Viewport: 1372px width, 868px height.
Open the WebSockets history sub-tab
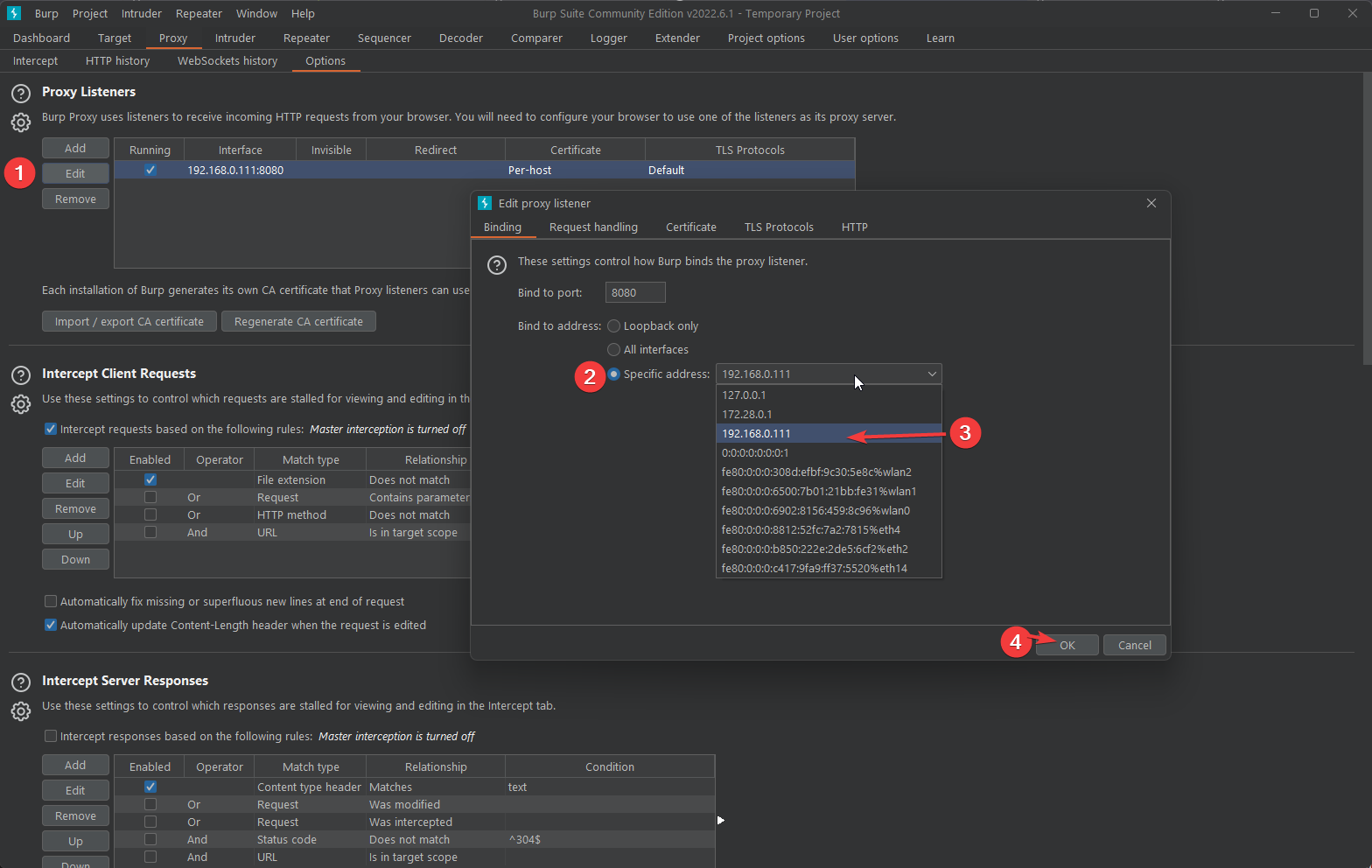tap(227, 60)
